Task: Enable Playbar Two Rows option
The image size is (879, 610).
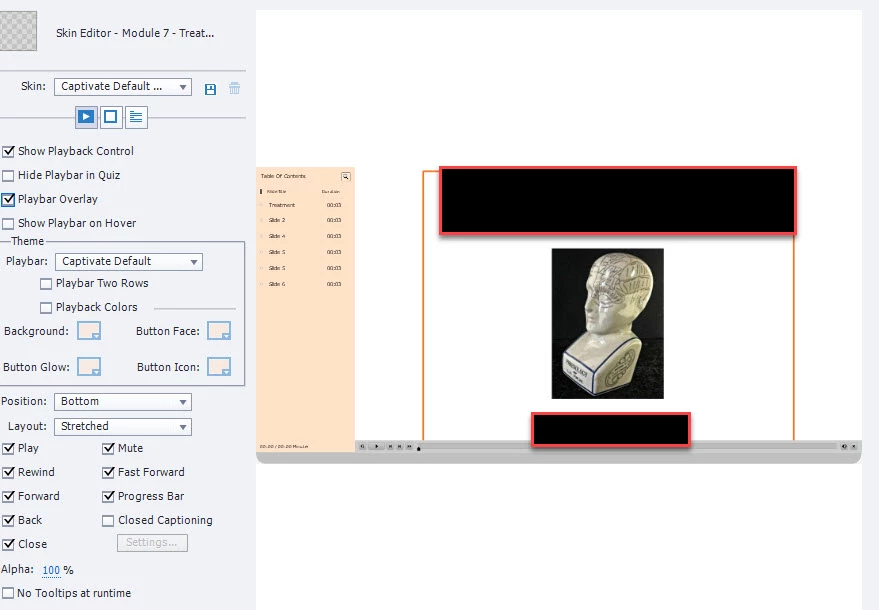Action: point(46,284)
